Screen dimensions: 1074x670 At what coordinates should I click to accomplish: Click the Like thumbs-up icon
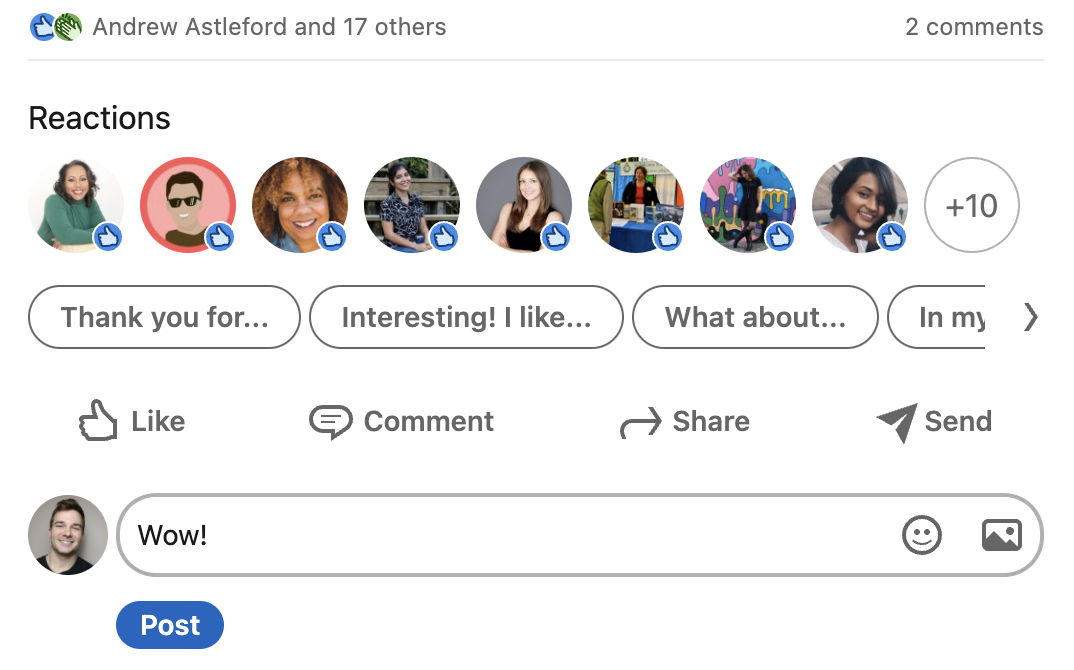coord(98,421)
